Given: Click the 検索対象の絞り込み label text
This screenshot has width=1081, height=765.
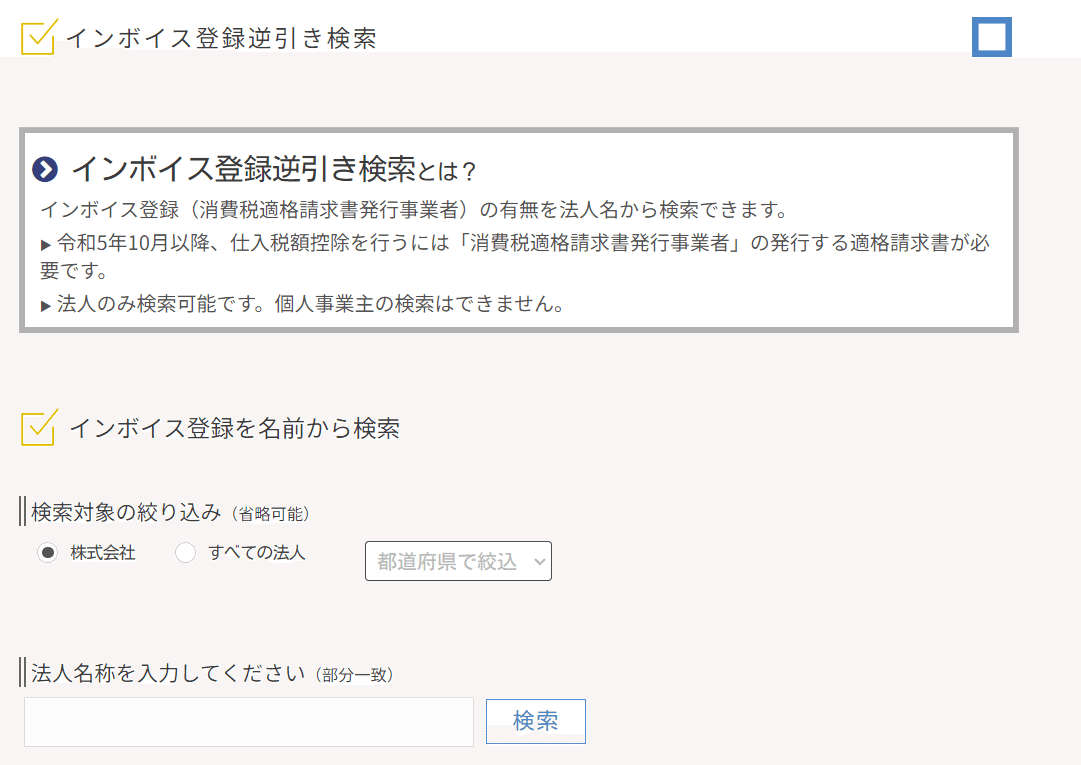Looking at the screenshot, I should [126, 512].
